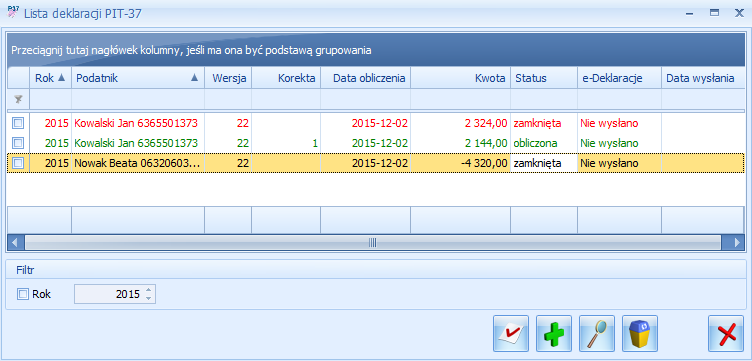Tick checkbox for green Kowalski Jan row

(x=18, y=143)
